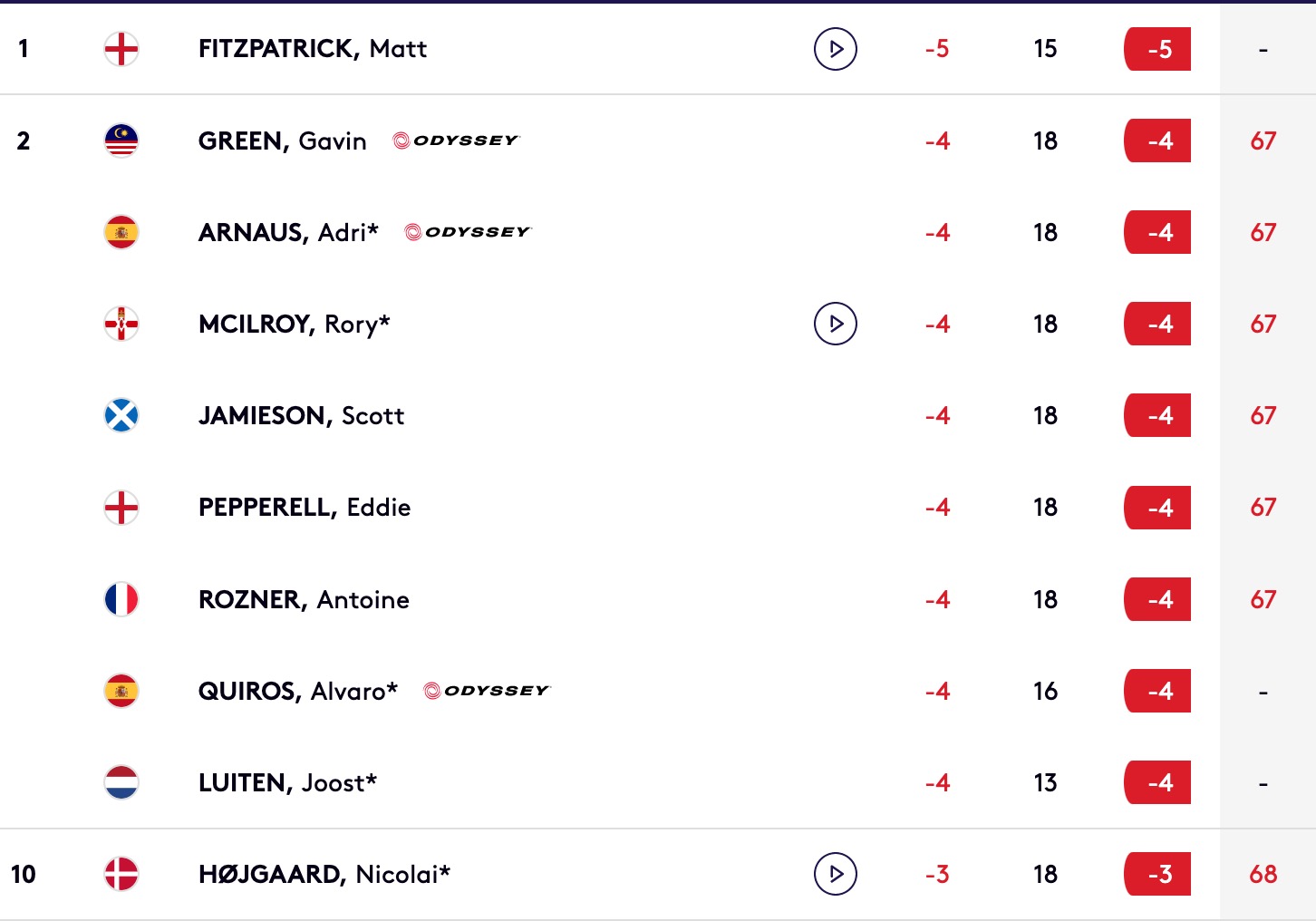This screenshot has height=921, width=1316.
Task: Open Eddie Pepperell's player profile
Action: (x=305, y=508)
